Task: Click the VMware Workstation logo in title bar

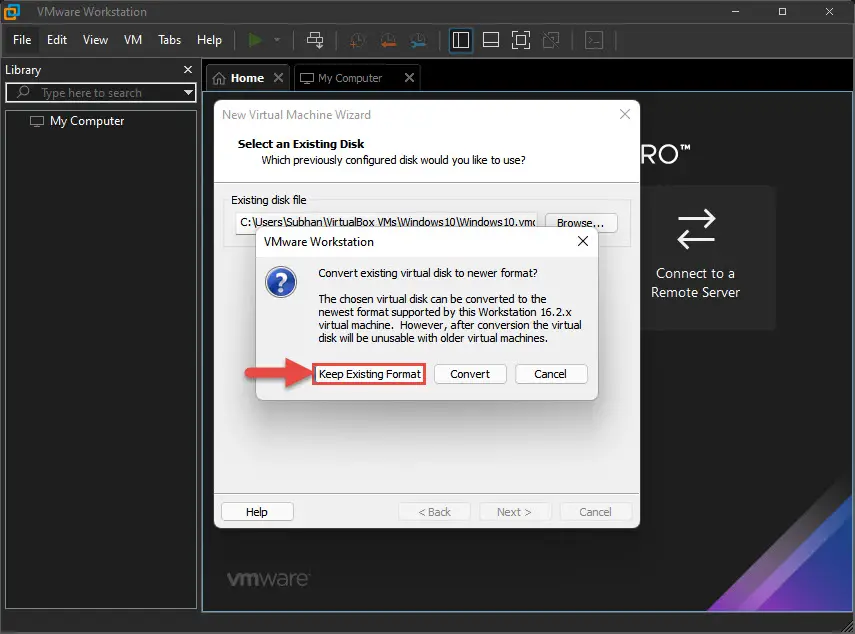Action: point(11,11)
